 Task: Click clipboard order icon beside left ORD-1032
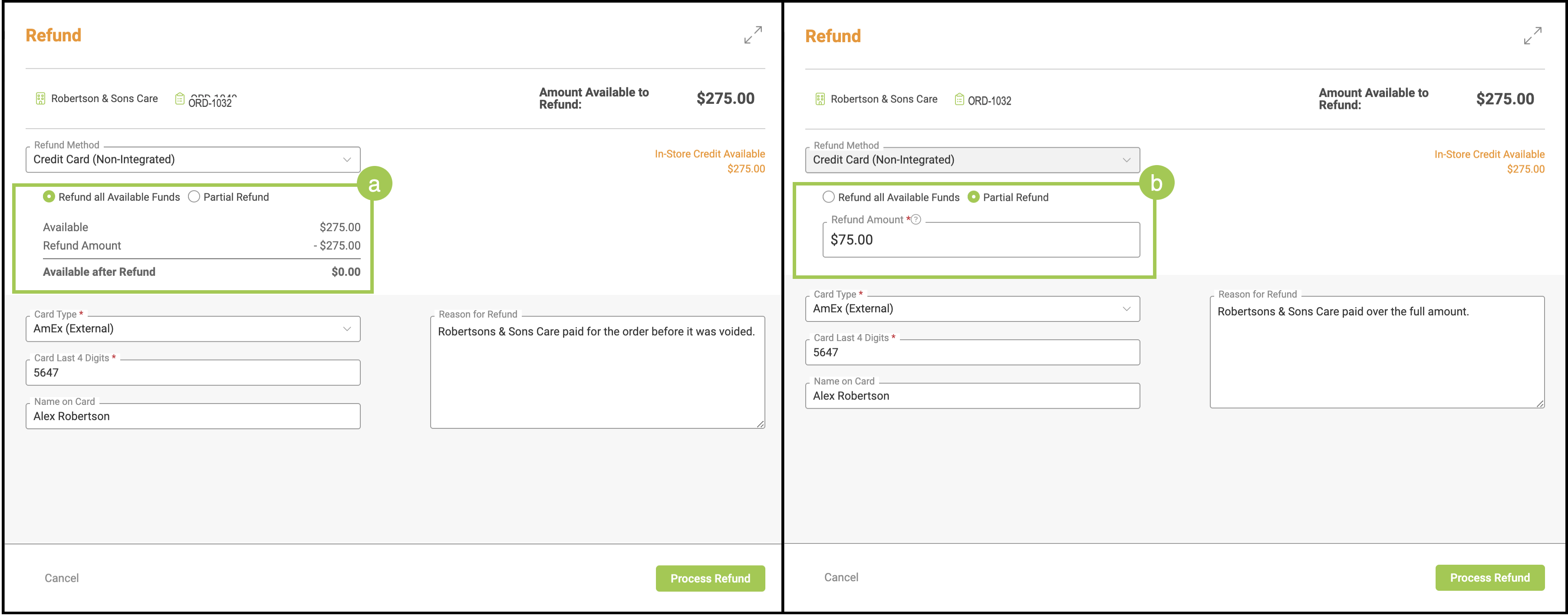pyautogui.click(x=180, y=99)
